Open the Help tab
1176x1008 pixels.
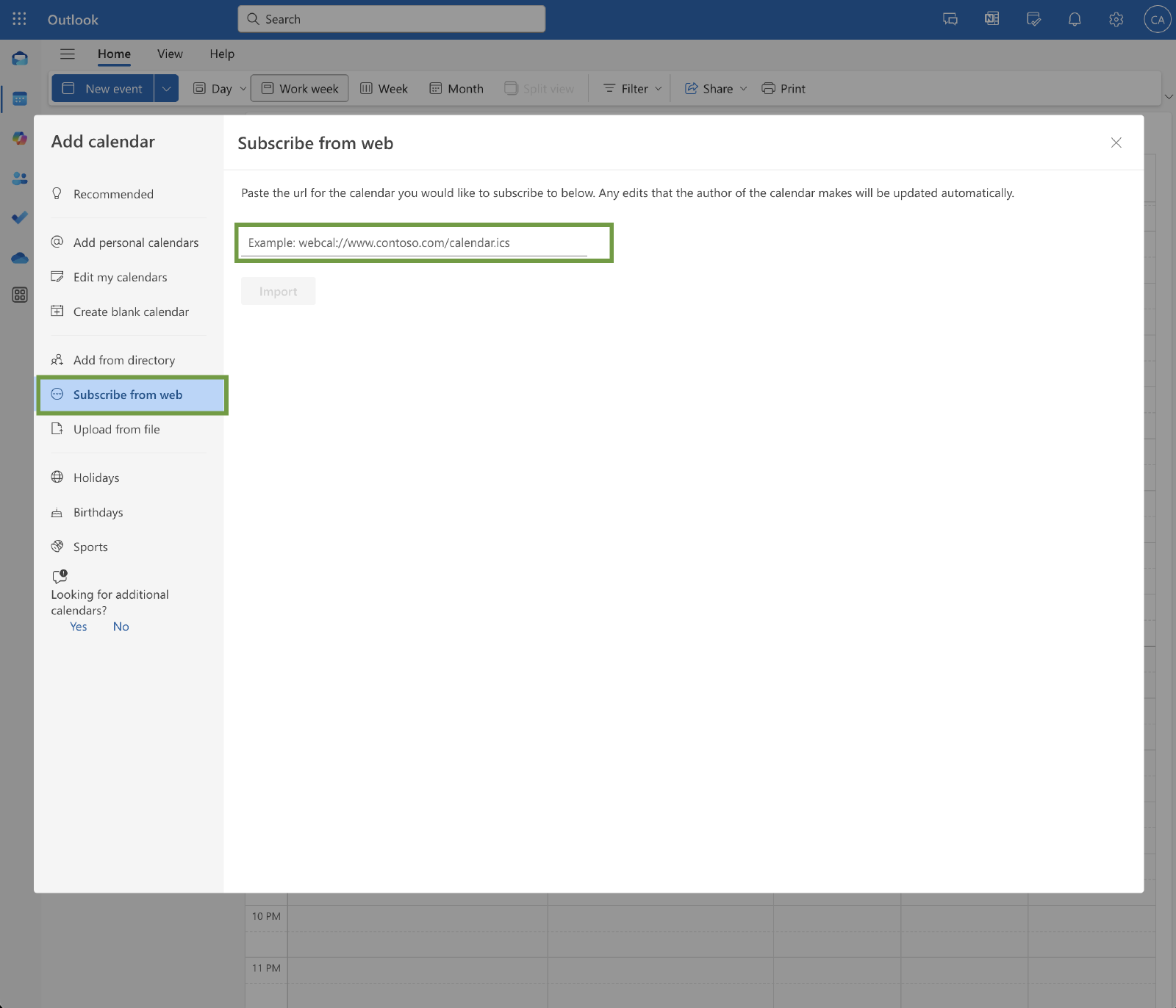(222, 54)
